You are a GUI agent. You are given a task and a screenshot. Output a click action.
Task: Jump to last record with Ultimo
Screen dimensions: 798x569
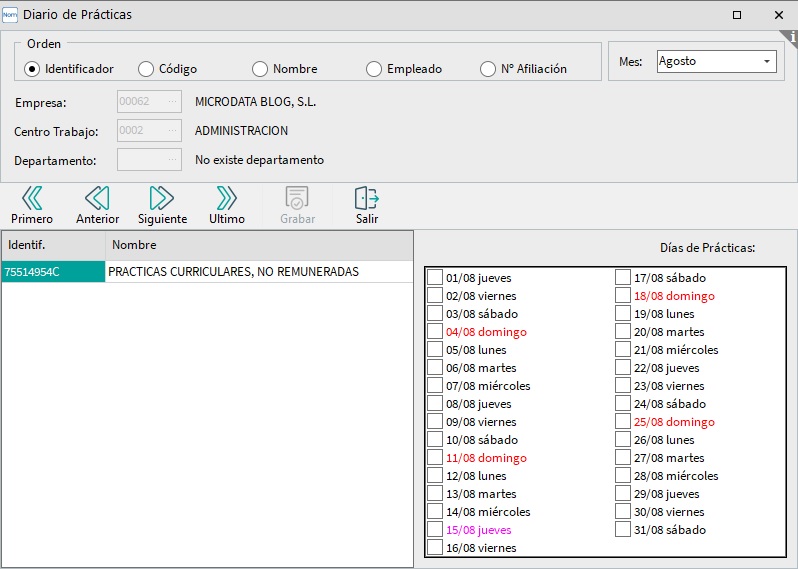(x=227, y=198)
